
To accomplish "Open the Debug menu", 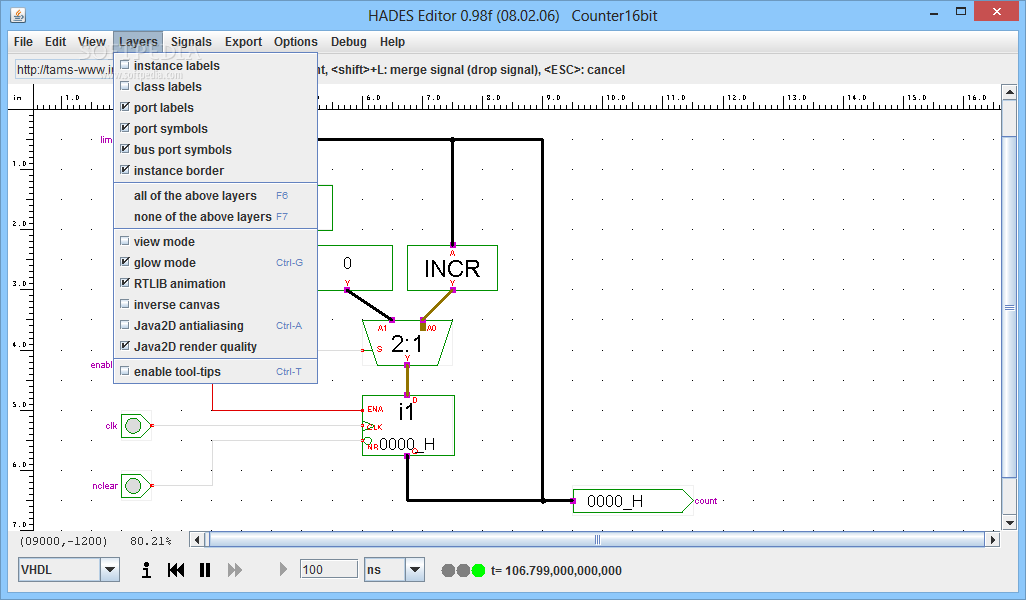I will click(x=349, y=42).
